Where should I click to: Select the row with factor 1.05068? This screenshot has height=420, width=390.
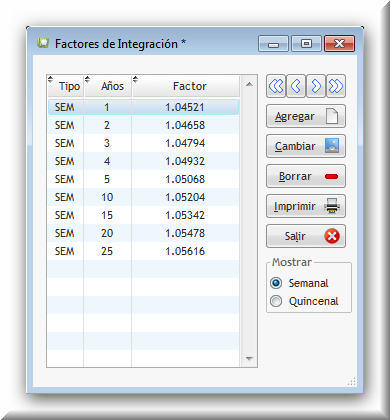[x=143, y=179]
